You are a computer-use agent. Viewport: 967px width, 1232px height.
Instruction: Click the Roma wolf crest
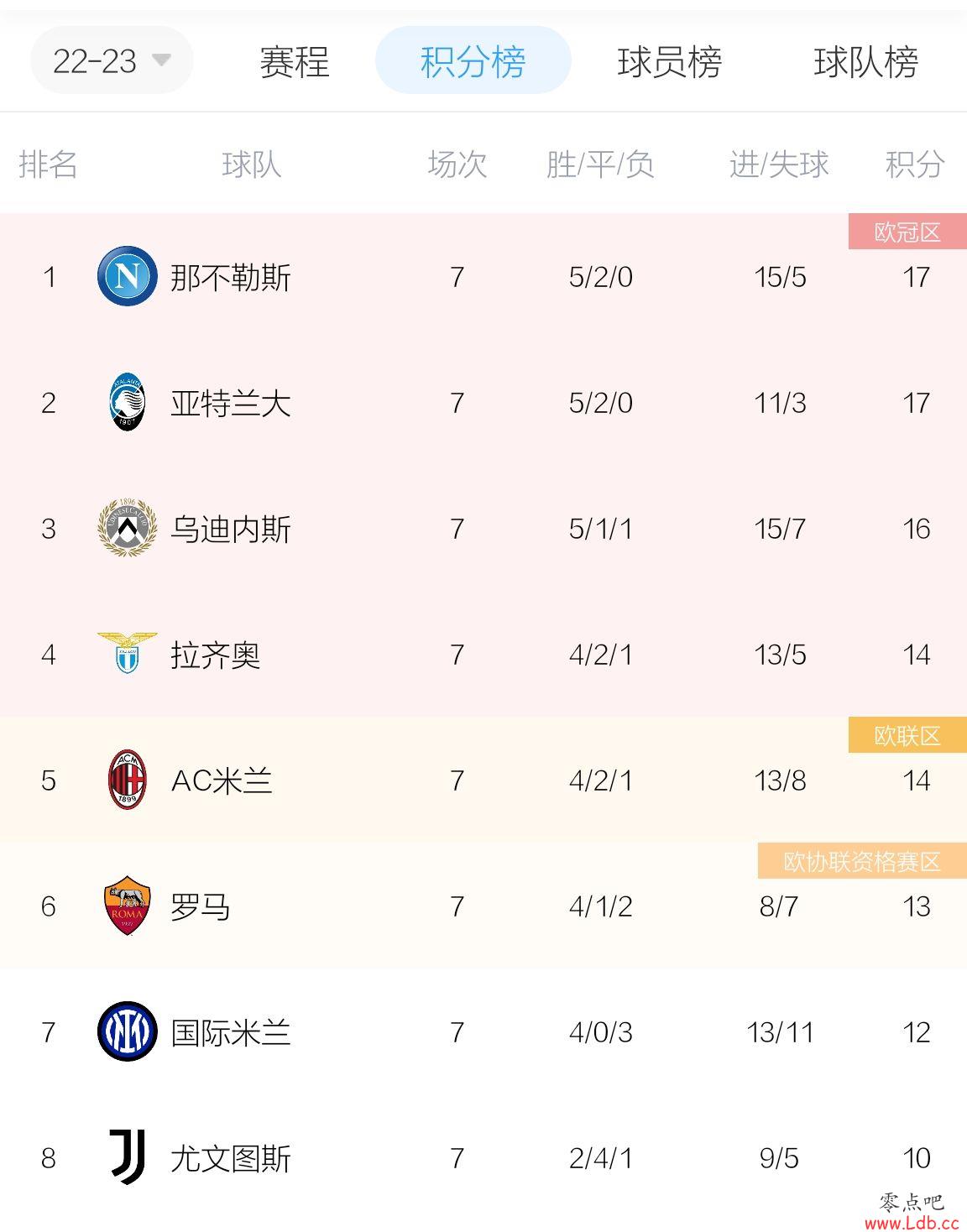[128, 906]
